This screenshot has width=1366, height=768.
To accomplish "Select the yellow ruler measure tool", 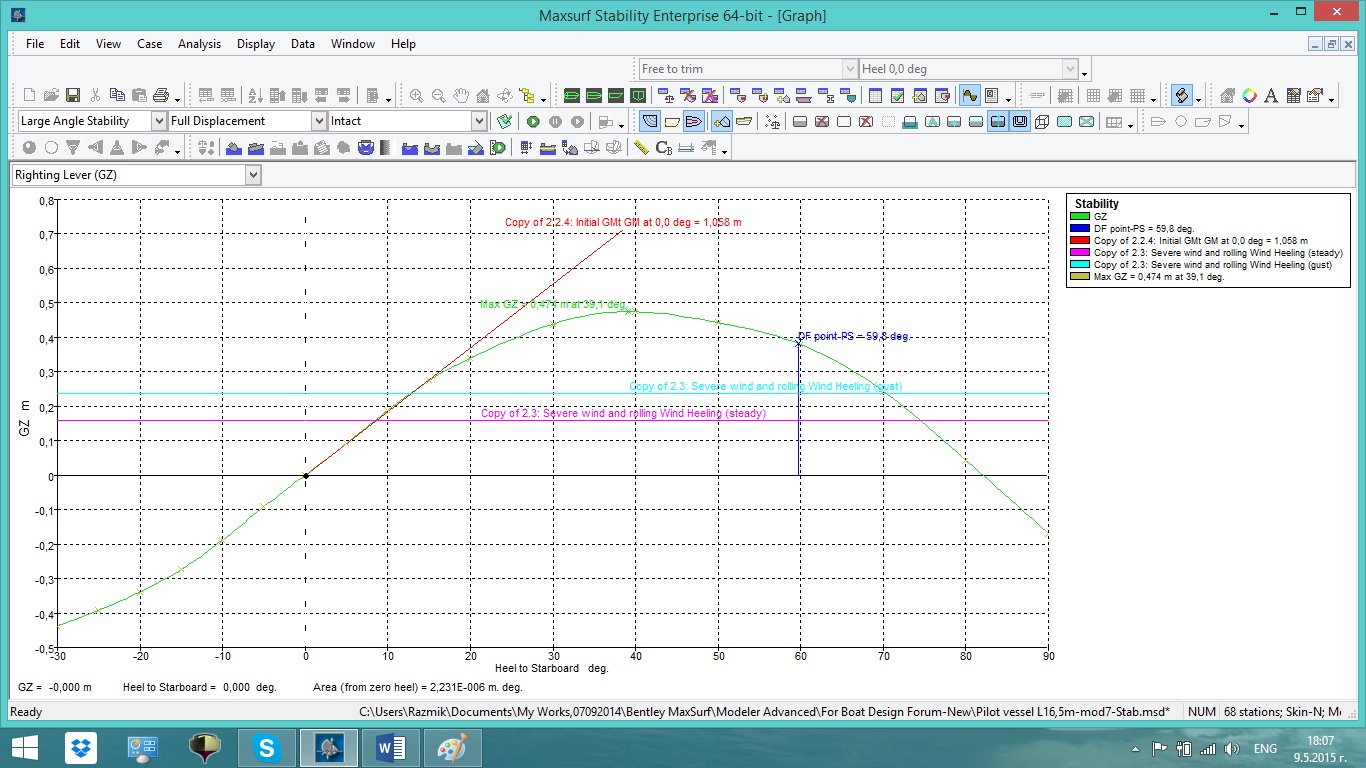I will (641, 148).
